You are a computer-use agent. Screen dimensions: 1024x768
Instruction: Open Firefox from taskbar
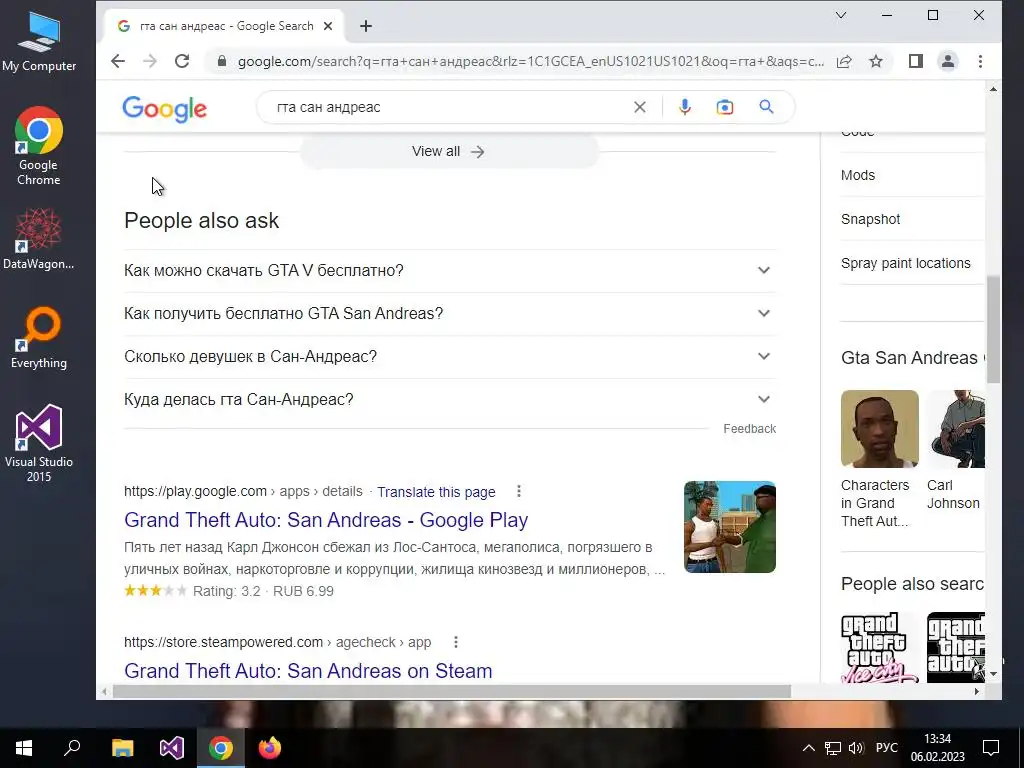pos(270,748)
